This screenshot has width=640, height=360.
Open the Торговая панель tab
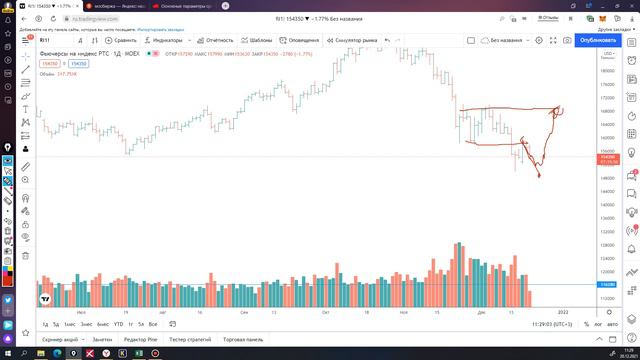(243, 340)
